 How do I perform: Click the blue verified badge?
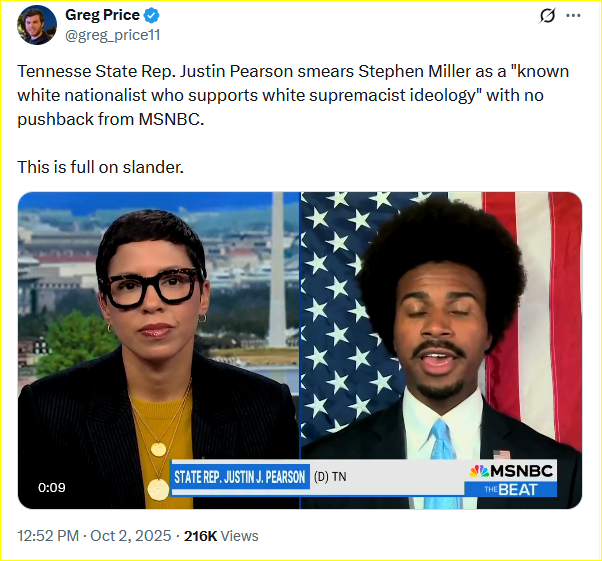151,15
